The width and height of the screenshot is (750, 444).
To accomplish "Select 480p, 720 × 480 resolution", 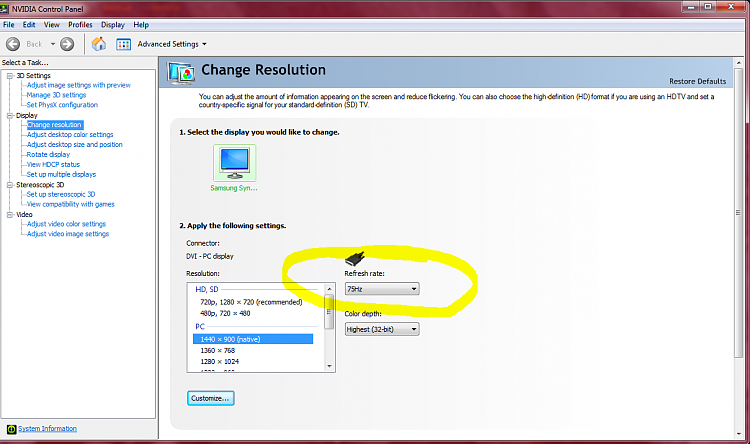I will (225, 313).
